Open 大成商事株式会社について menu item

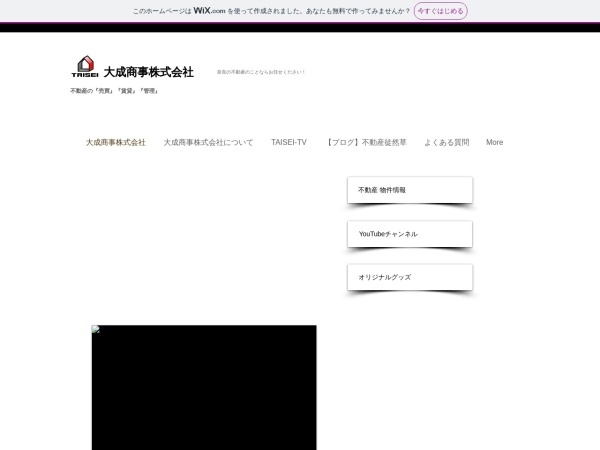208,142
